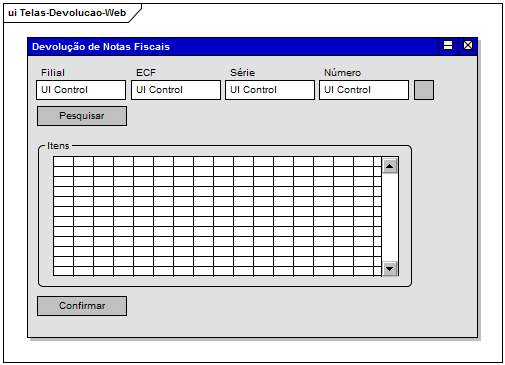This screenshot has width=505, height=365.
Task: Click the Pesquisar button
Action: [82, 116]
